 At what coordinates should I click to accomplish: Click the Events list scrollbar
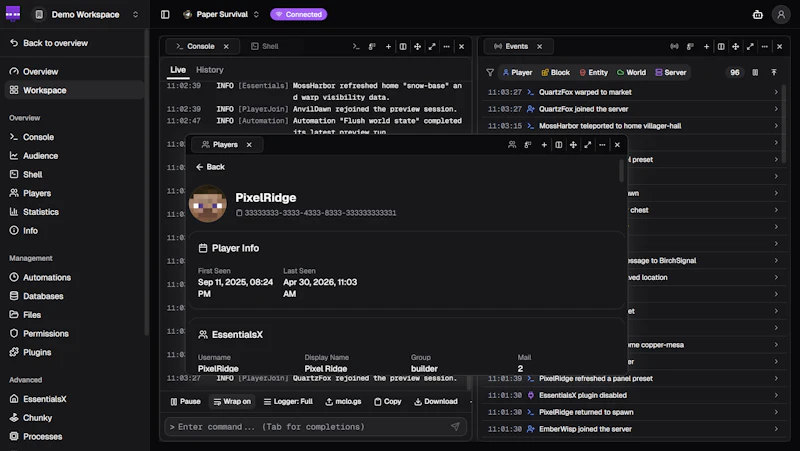(784, 124)
